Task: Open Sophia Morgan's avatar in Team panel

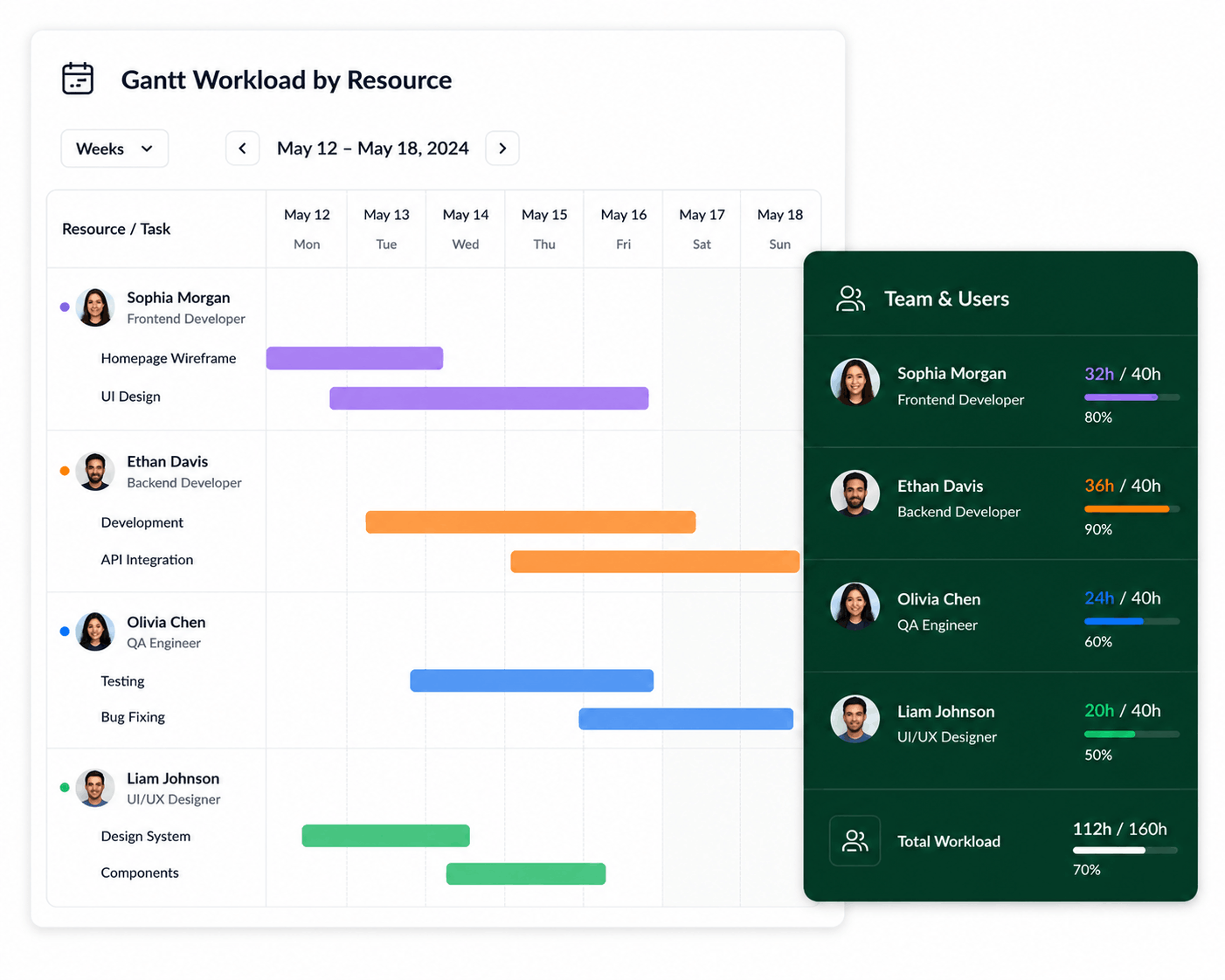Action: coord(855,383)
